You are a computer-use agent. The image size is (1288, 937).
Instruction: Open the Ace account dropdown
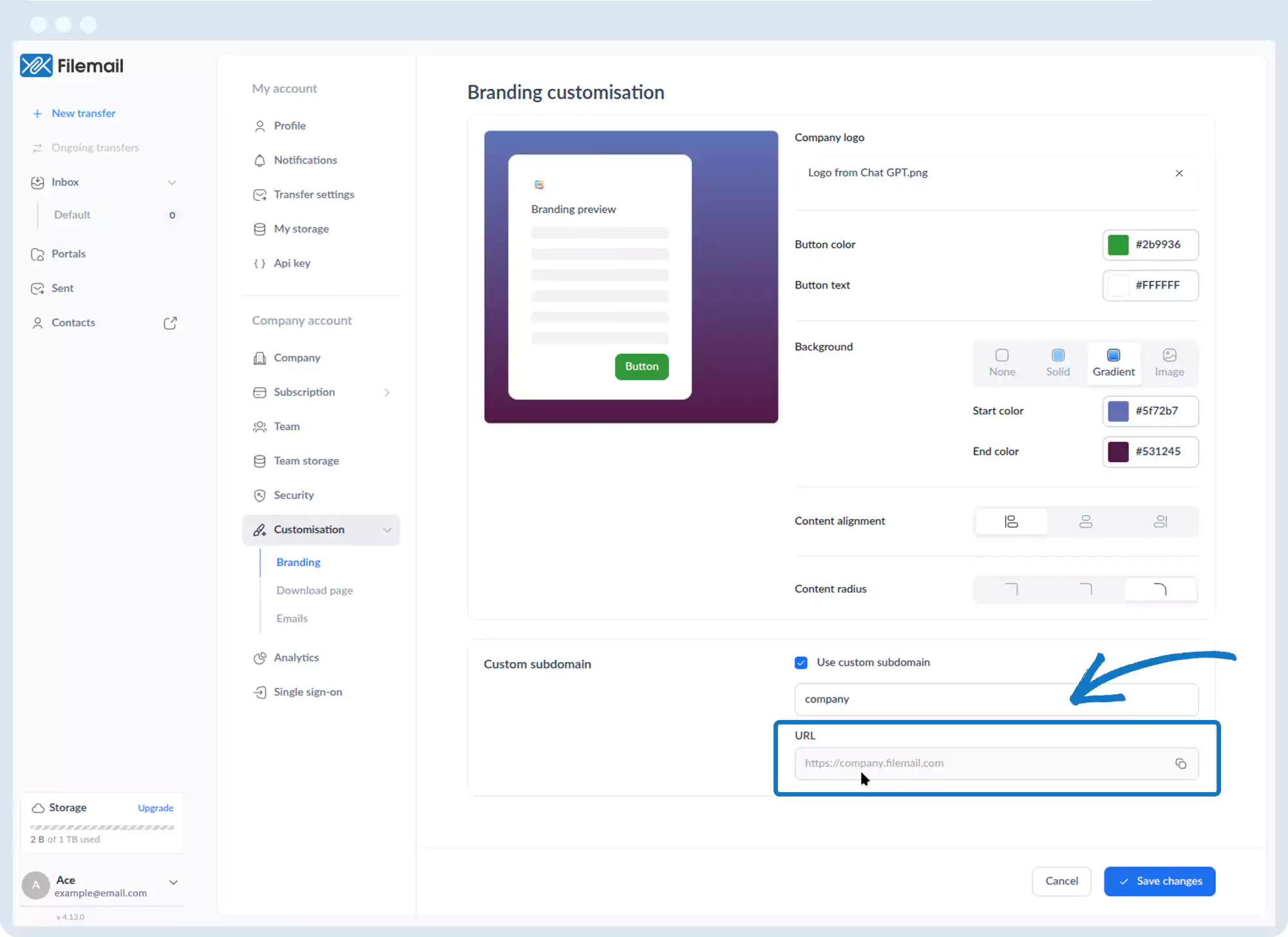(173, 882)
